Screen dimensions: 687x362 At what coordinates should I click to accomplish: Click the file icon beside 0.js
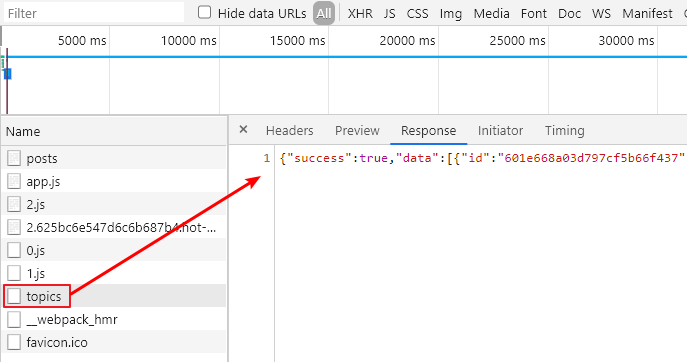pyautogui.click(x=14, y=250)
